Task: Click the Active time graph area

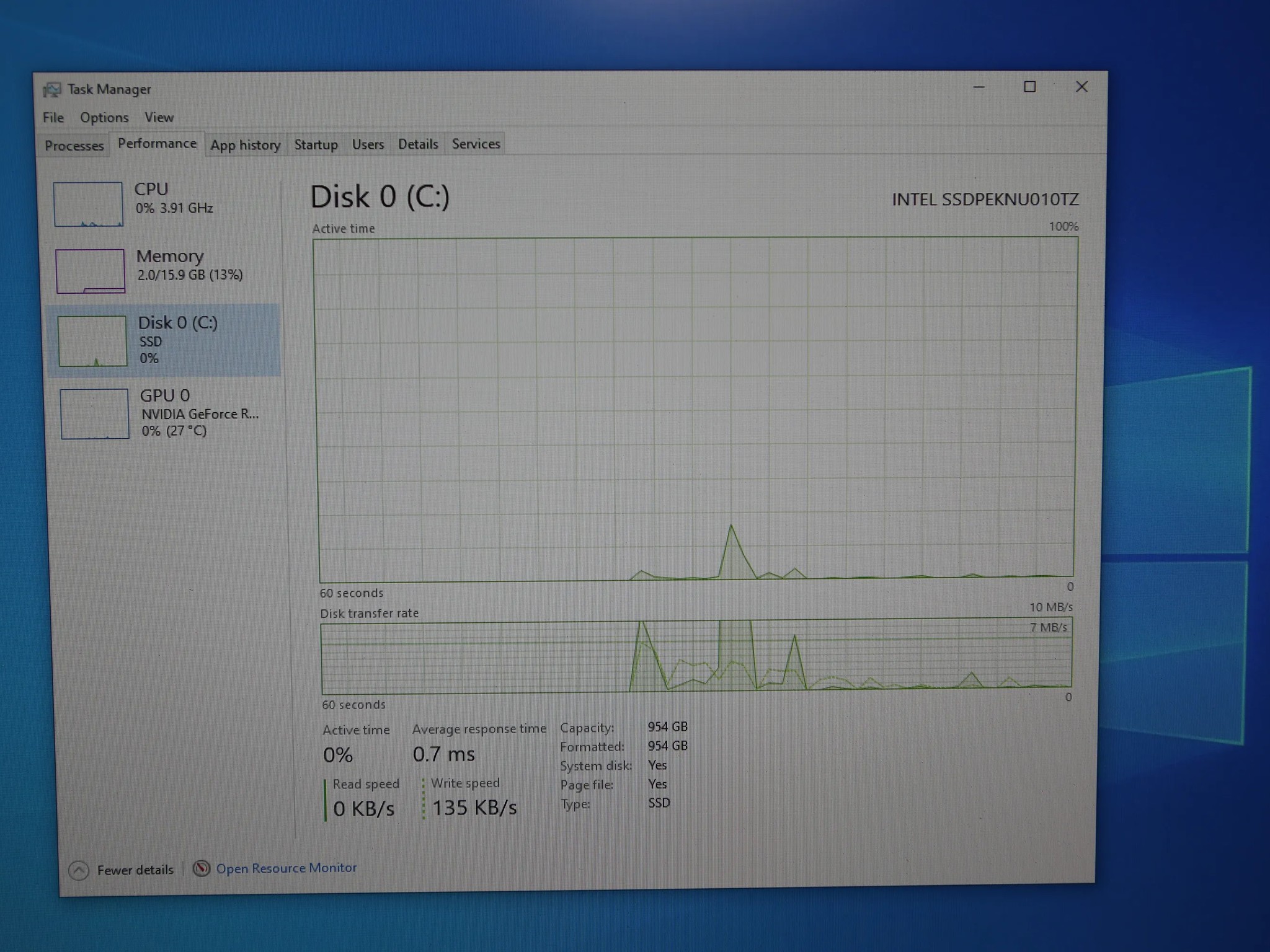Action: point(696,409)
